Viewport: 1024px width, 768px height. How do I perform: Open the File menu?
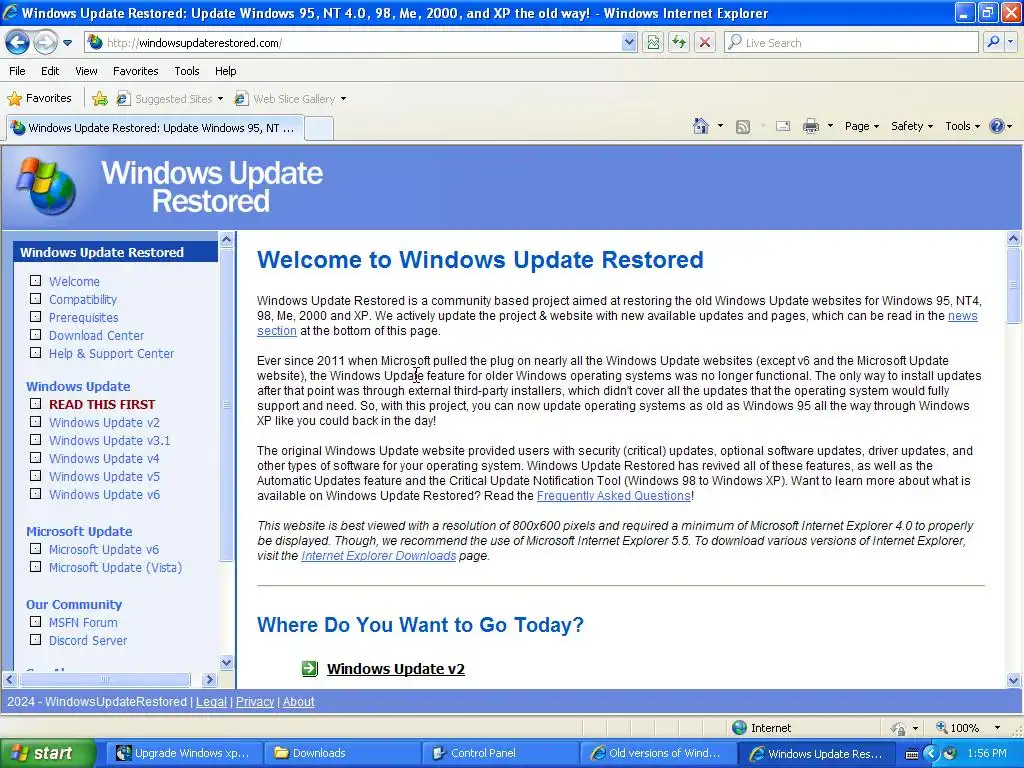18,71
